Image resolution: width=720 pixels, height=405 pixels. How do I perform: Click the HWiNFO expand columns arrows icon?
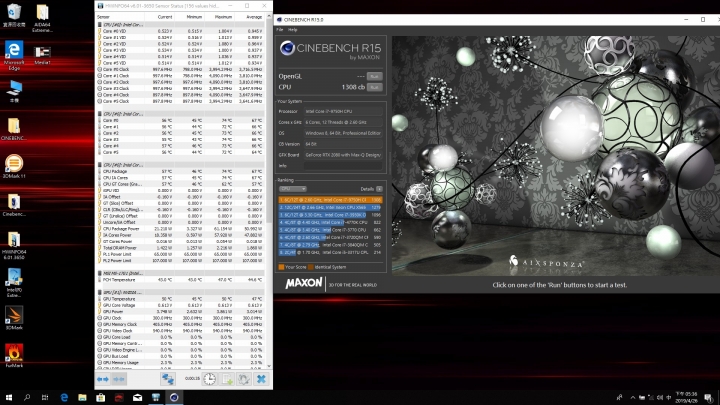click(x=103, y=379)
